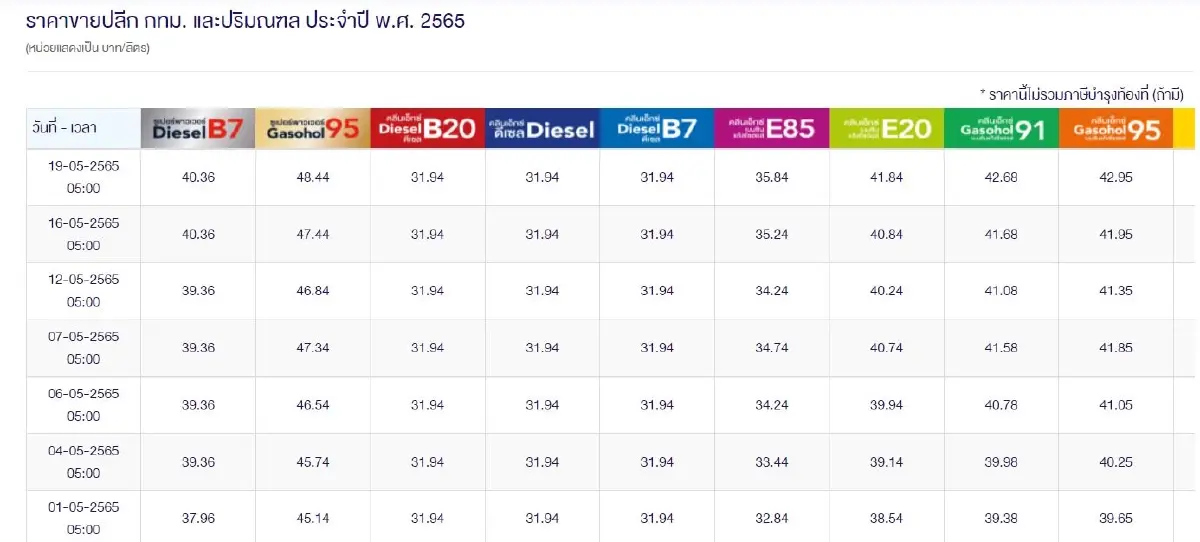This screenshot has width=1200, height=542.
Task: Click Diesel B20 price 31.94 in 19-05-2565 row
Action: [x=428, y=177]
